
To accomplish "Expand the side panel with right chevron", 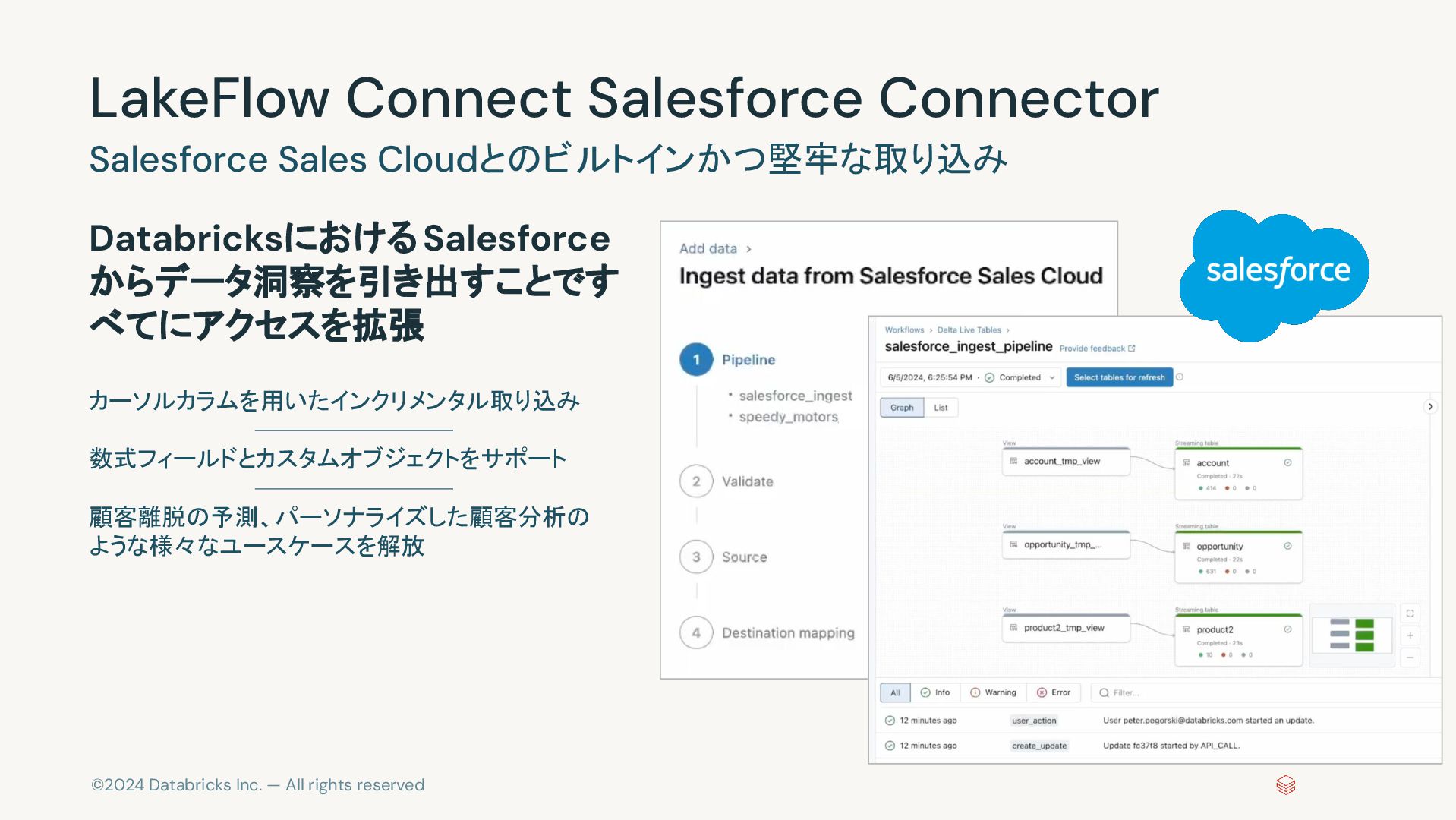I will 1430,407.
